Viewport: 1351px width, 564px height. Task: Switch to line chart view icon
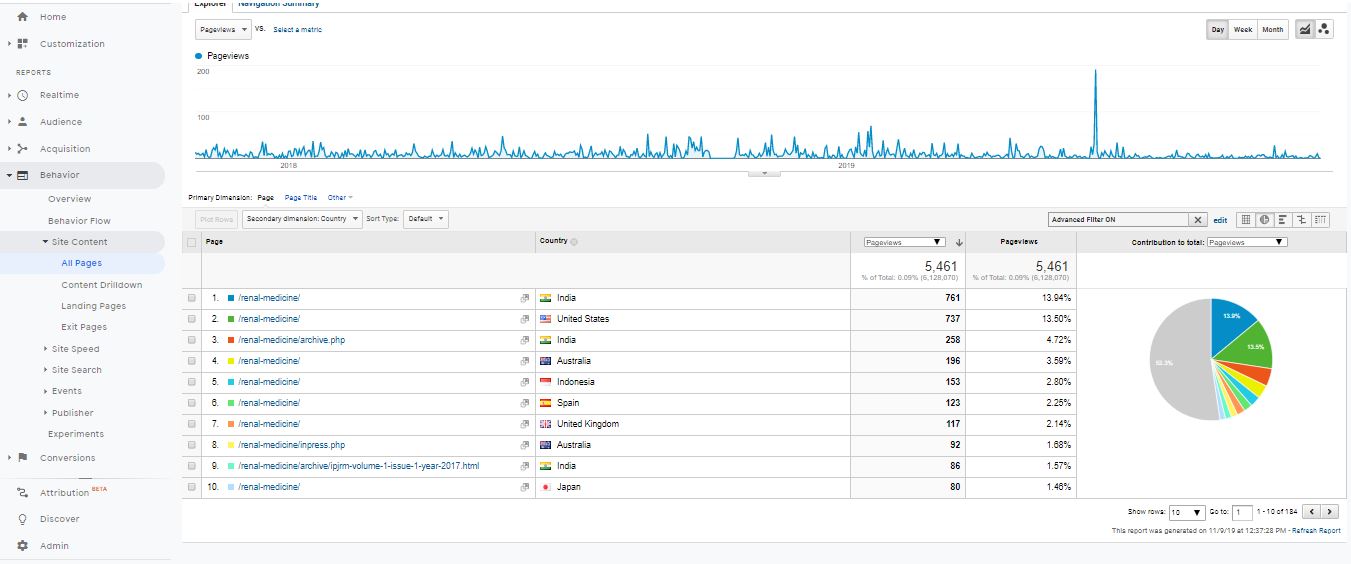coord(1305,30)
